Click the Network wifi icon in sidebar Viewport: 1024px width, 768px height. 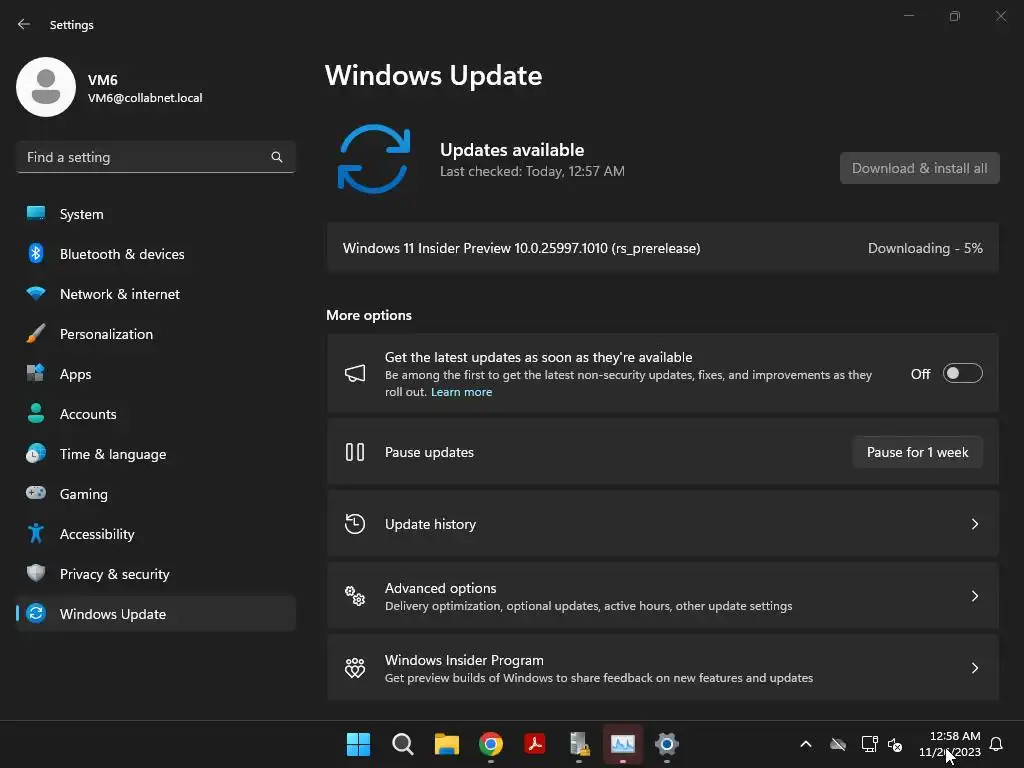pos(36,293)
